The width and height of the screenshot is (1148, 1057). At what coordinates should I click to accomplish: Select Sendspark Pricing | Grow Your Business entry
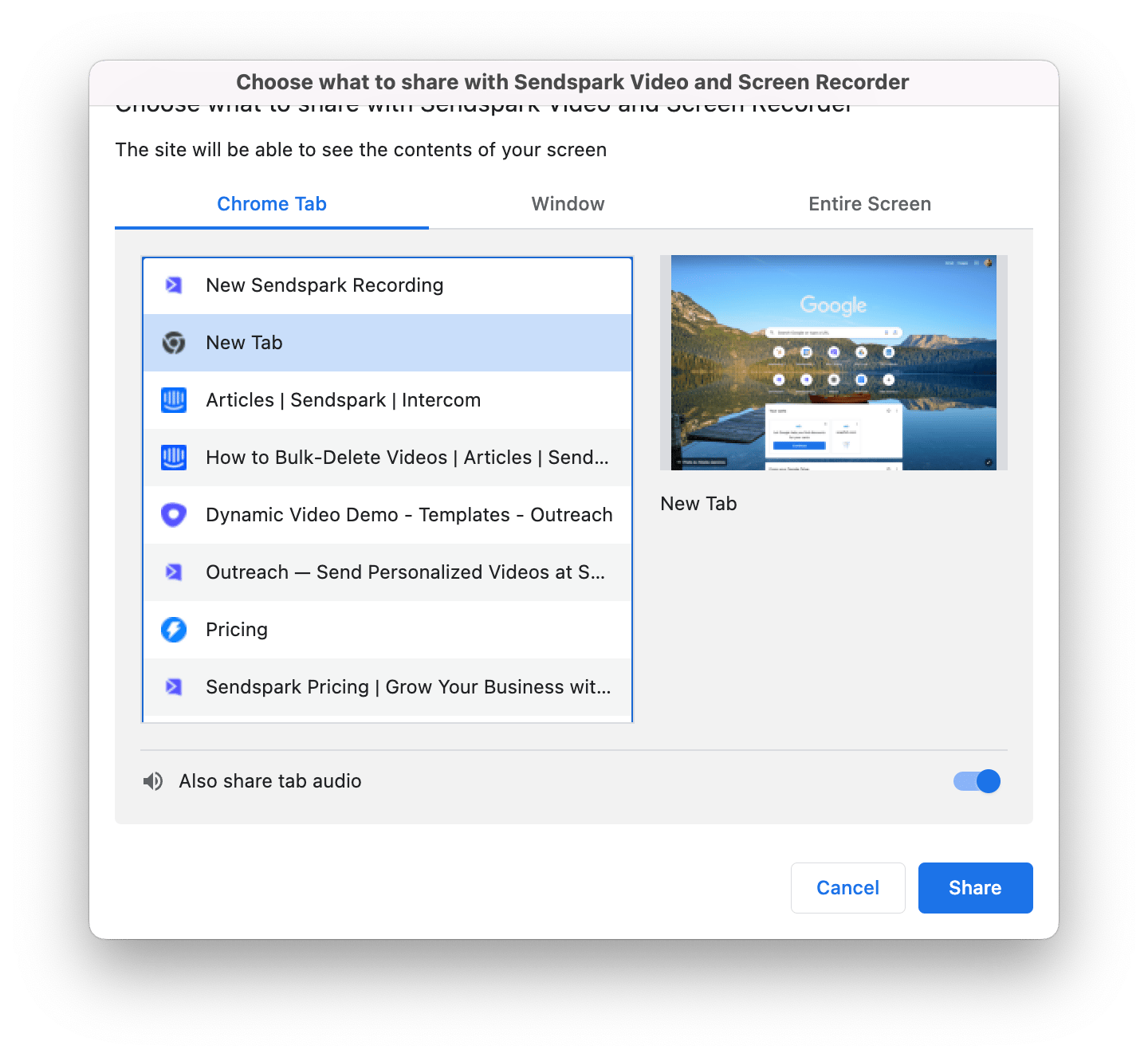click(387, 687)
